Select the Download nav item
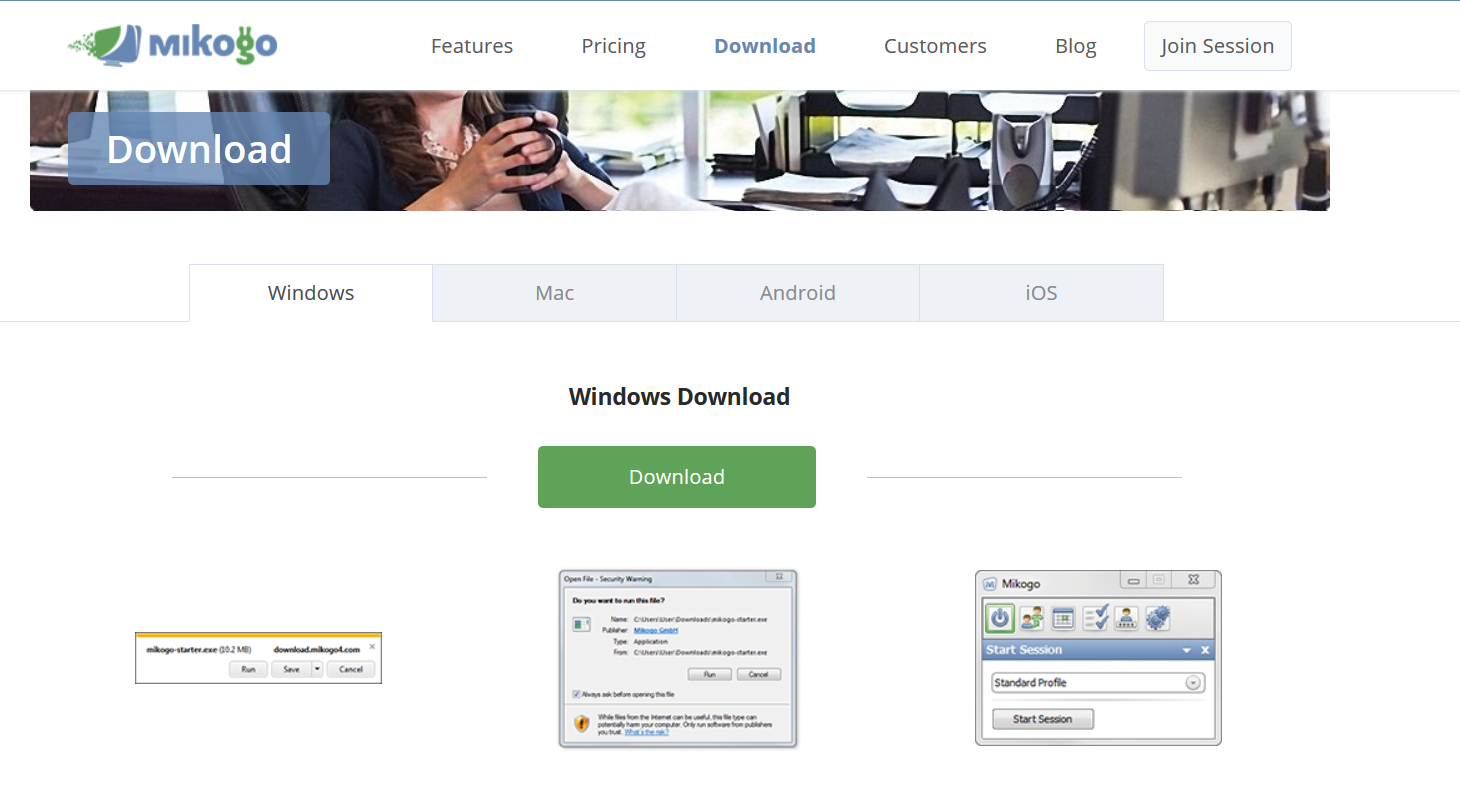1460x807 pixels. tap(765, 46)
